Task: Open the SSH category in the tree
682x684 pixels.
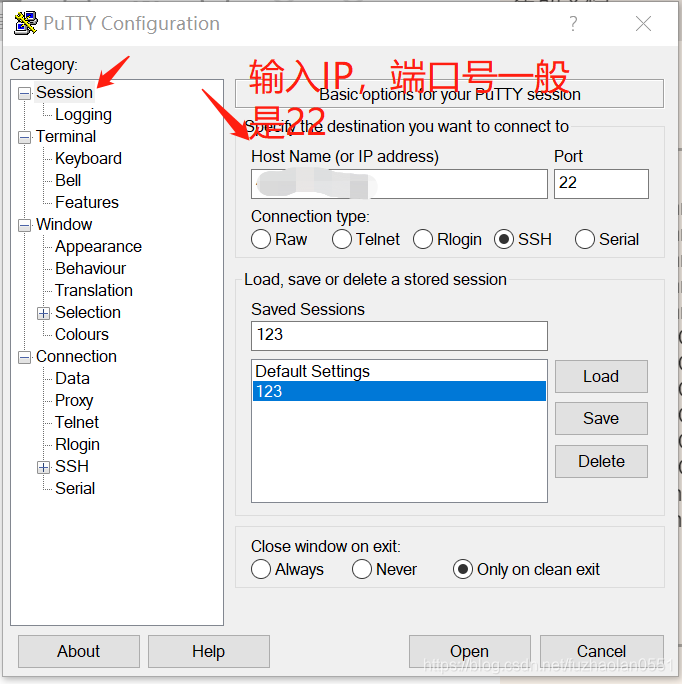Action: click(x=72, y=467)
